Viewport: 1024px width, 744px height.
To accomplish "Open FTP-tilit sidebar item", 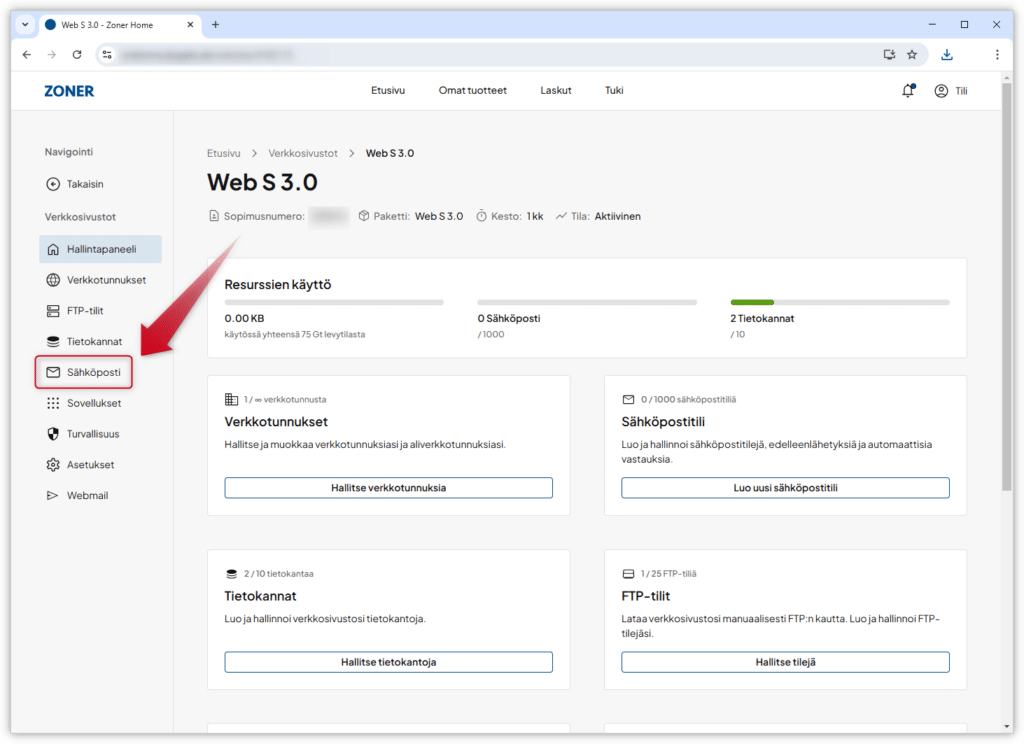I will (85, 310).
